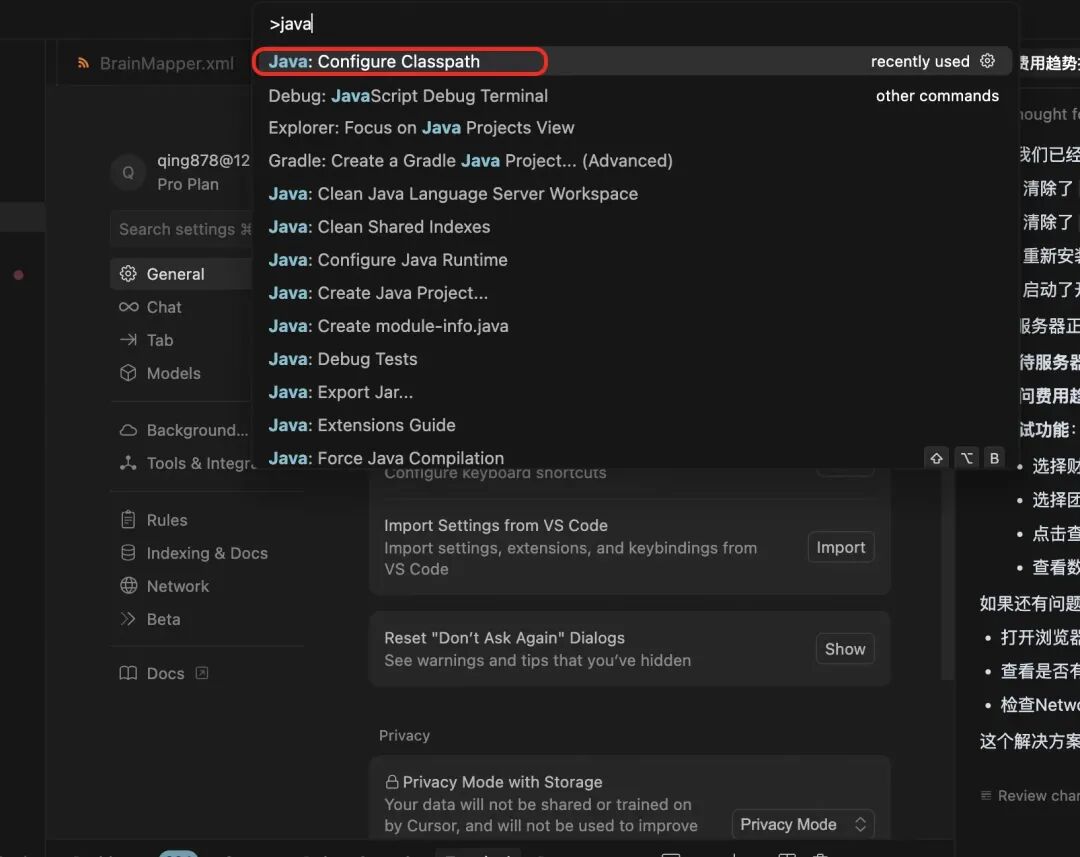Click the Privacy Mode lock icon
The height and width of the screenshot is (857, 1080).
pyautogui.click(x=392, y=782)
